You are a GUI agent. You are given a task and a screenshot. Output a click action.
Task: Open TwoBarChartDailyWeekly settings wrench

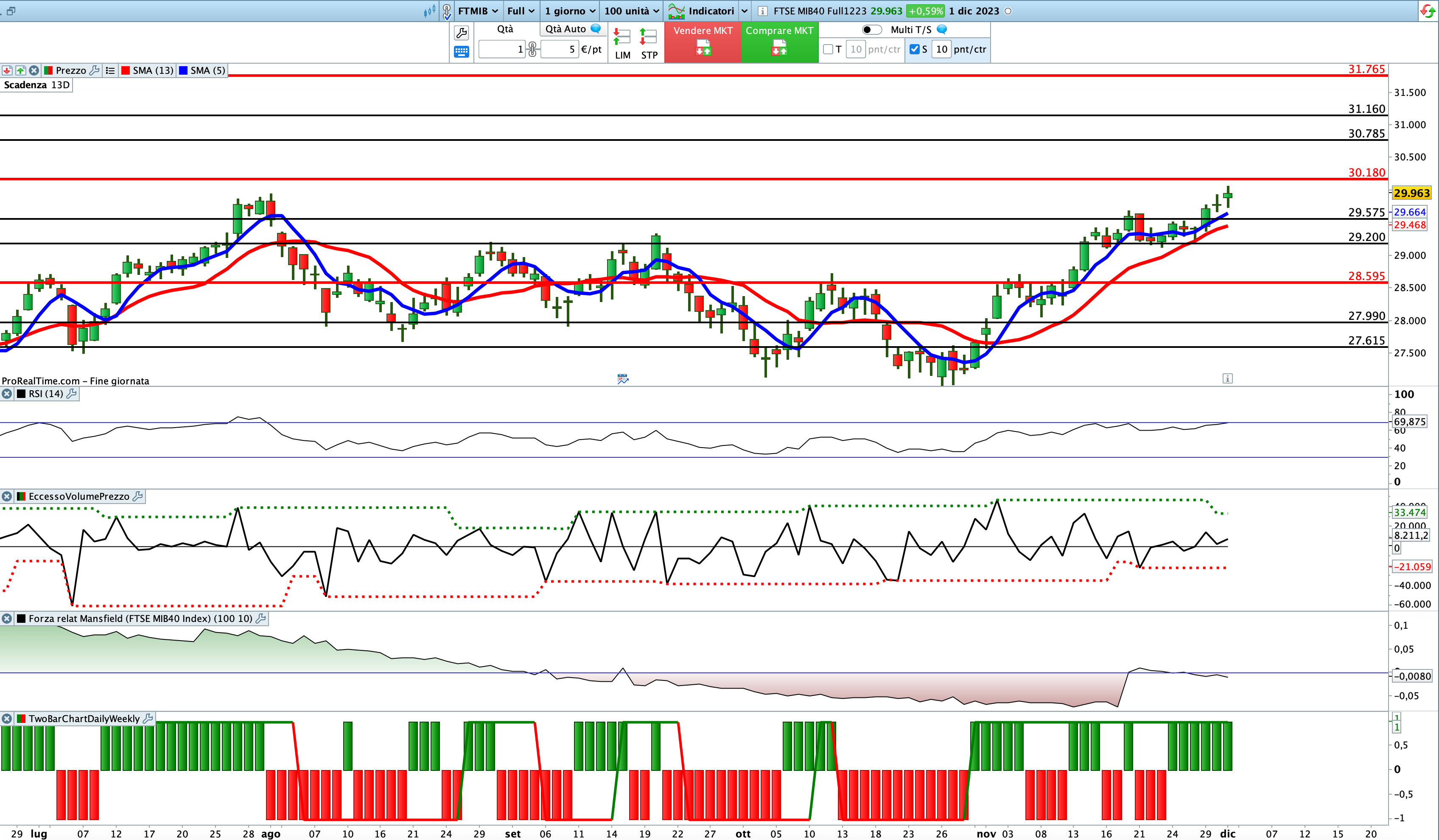[x=148, y=719]
